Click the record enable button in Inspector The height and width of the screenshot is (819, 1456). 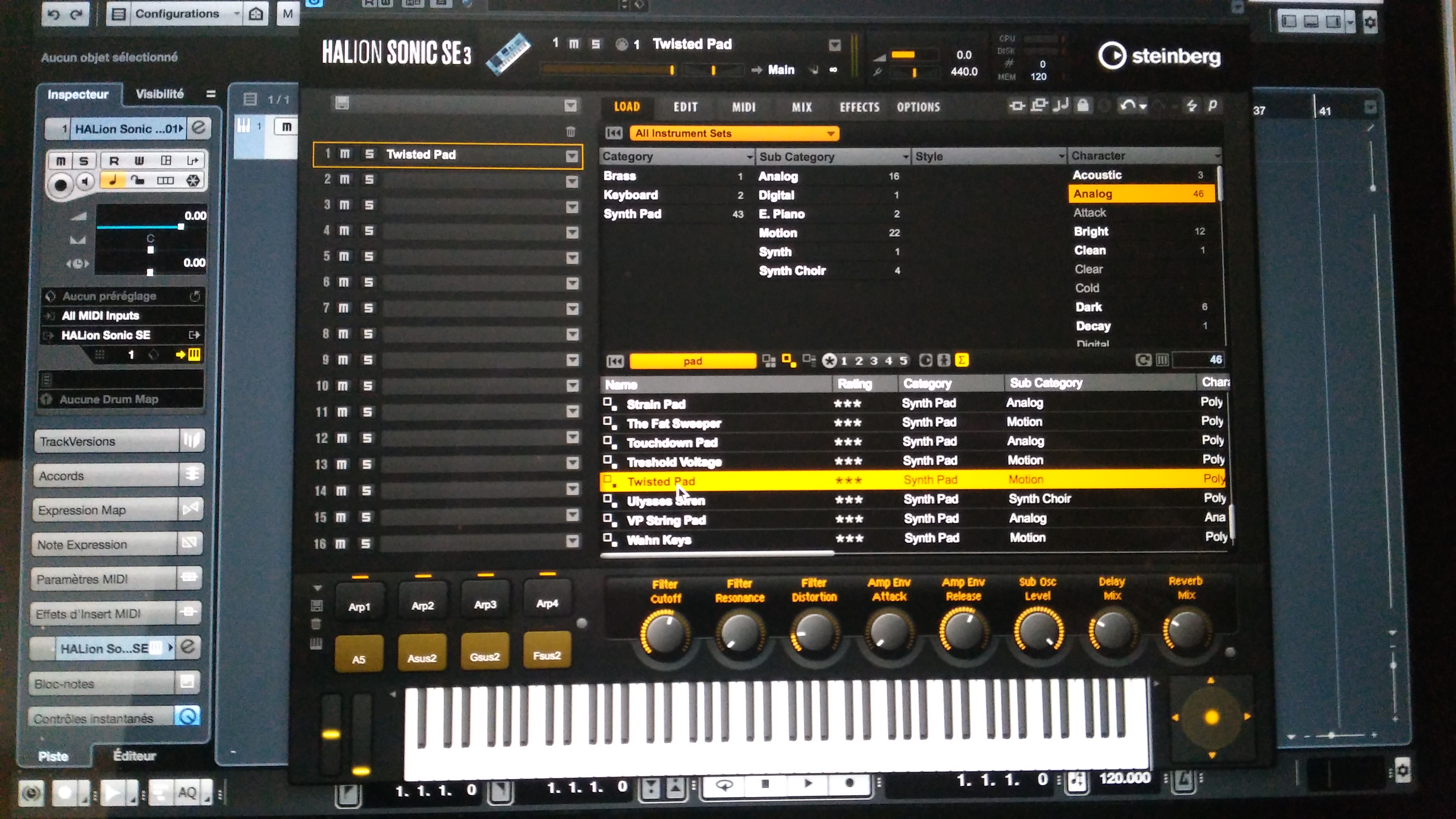pyautogui.click(x=60, y=184)
